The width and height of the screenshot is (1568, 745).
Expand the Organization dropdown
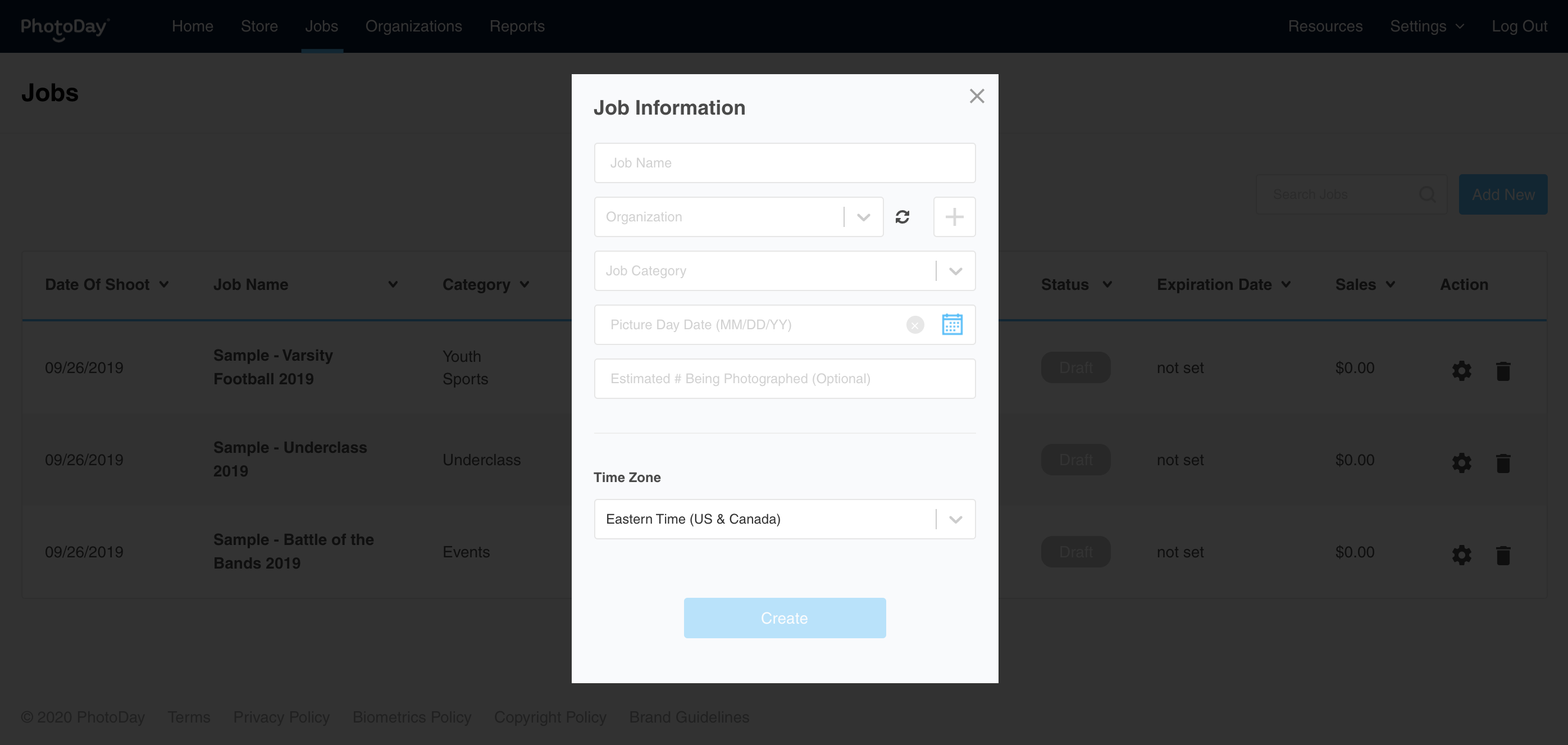click(x=863, y=217)
